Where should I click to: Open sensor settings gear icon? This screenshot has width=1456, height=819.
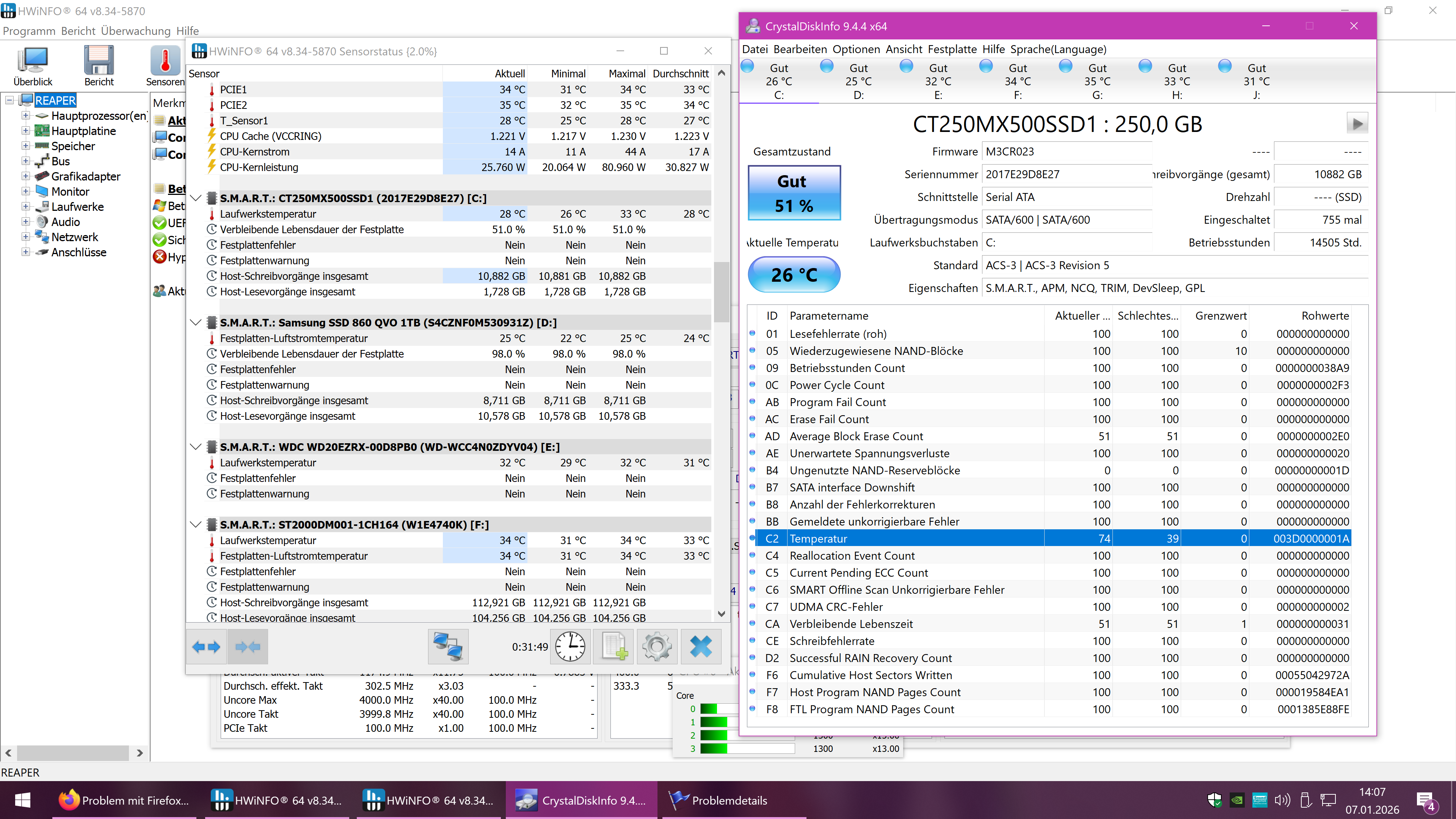pyautogui.click(x=657, y=646)
